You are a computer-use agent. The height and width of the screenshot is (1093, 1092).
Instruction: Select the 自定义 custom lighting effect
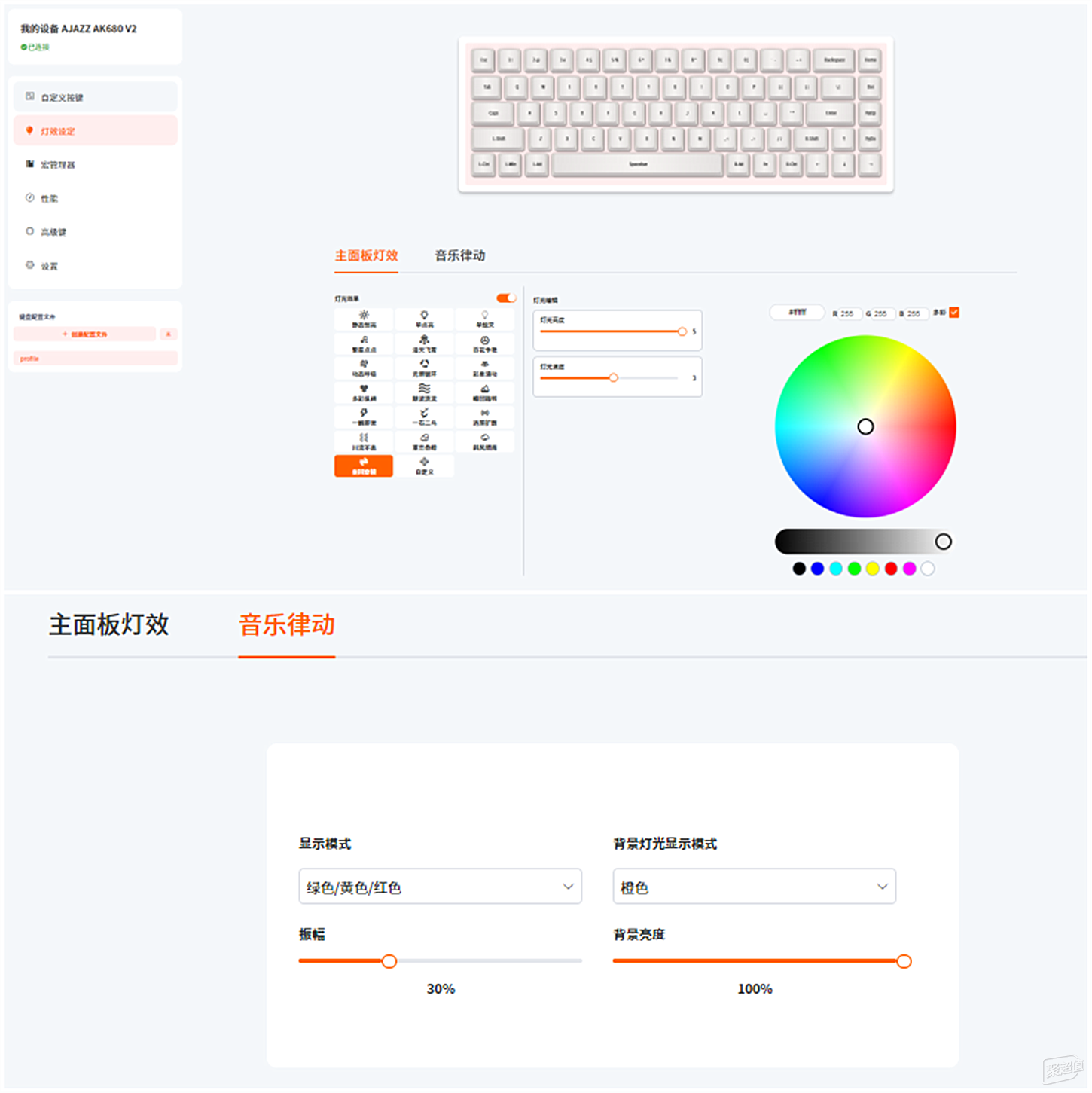(424, 466)
